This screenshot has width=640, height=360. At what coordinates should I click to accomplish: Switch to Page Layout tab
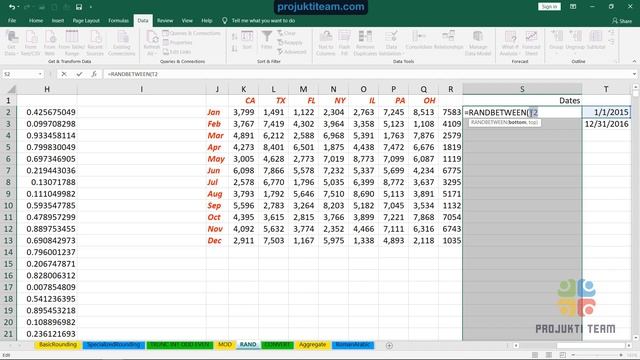coord(86,20)
